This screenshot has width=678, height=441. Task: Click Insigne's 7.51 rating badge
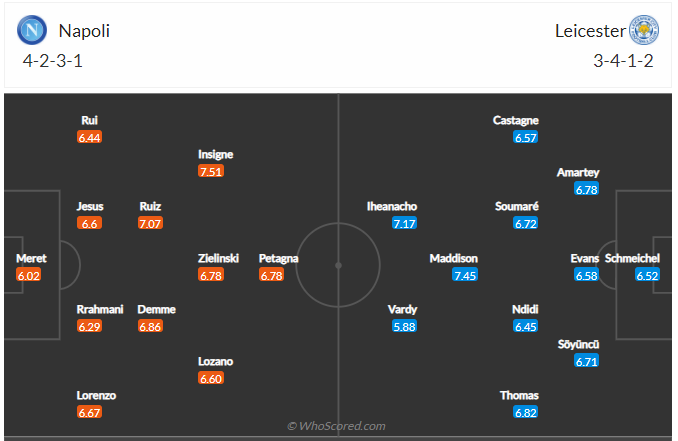[x=211, y=172]
